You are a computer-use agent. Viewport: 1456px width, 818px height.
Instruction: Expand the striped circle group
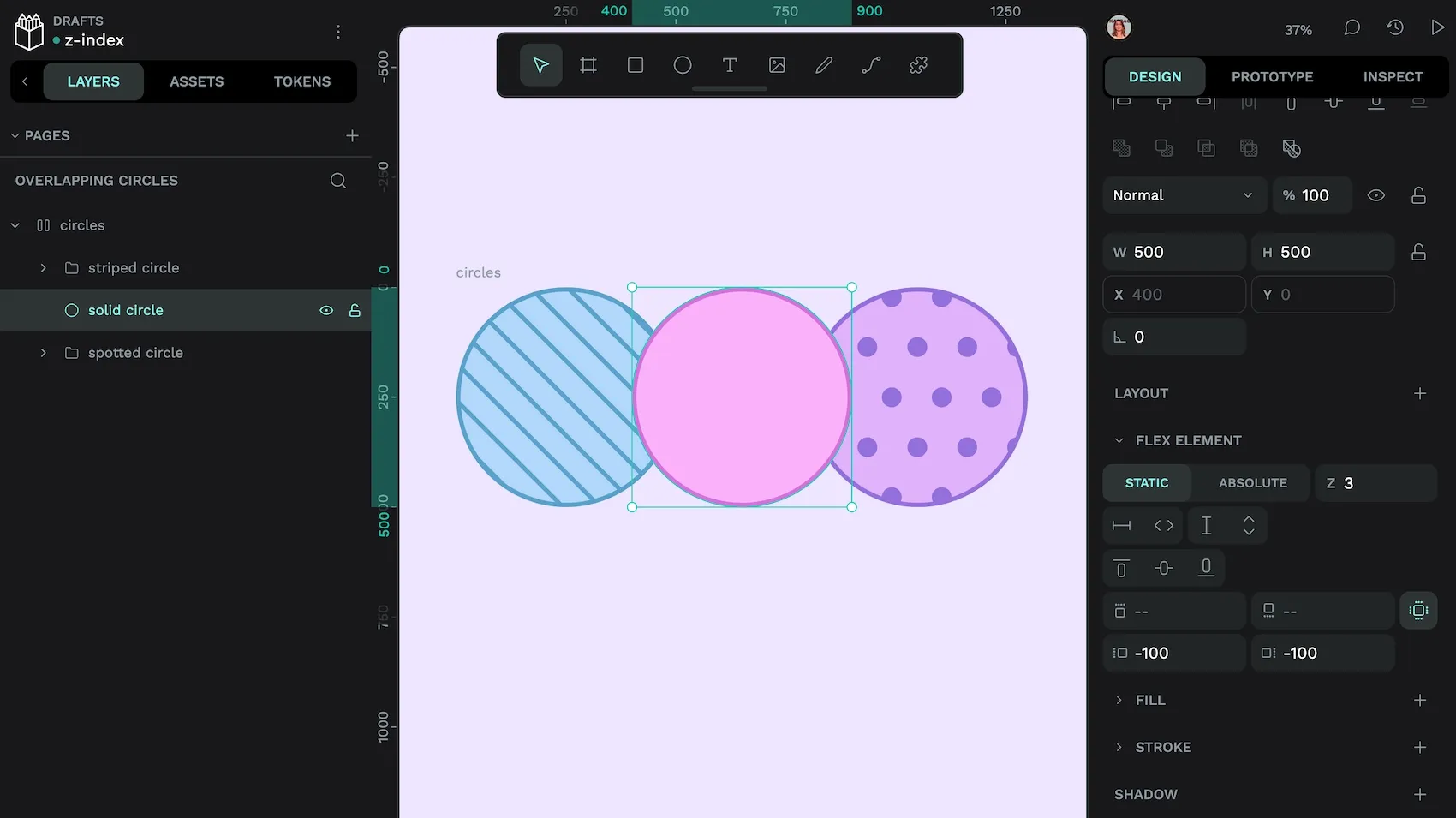44,268
